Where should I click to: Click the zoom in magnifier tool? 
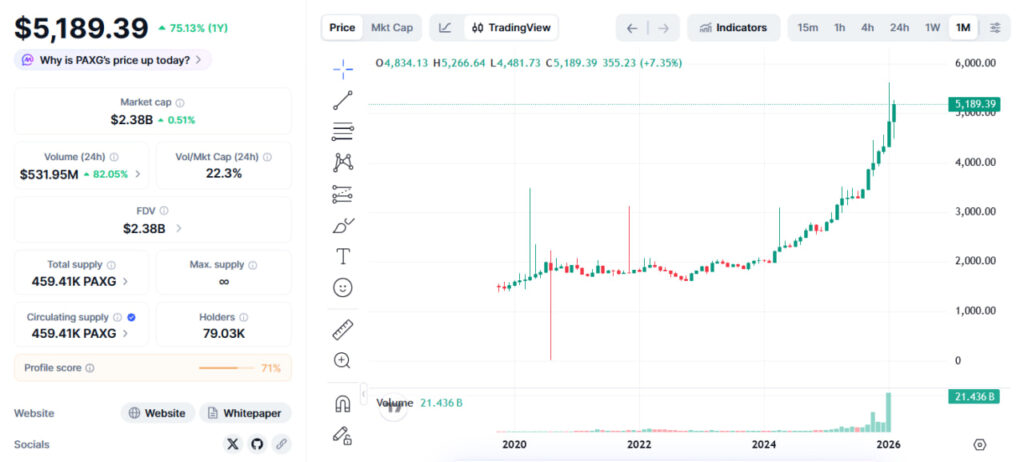[342, 361]
